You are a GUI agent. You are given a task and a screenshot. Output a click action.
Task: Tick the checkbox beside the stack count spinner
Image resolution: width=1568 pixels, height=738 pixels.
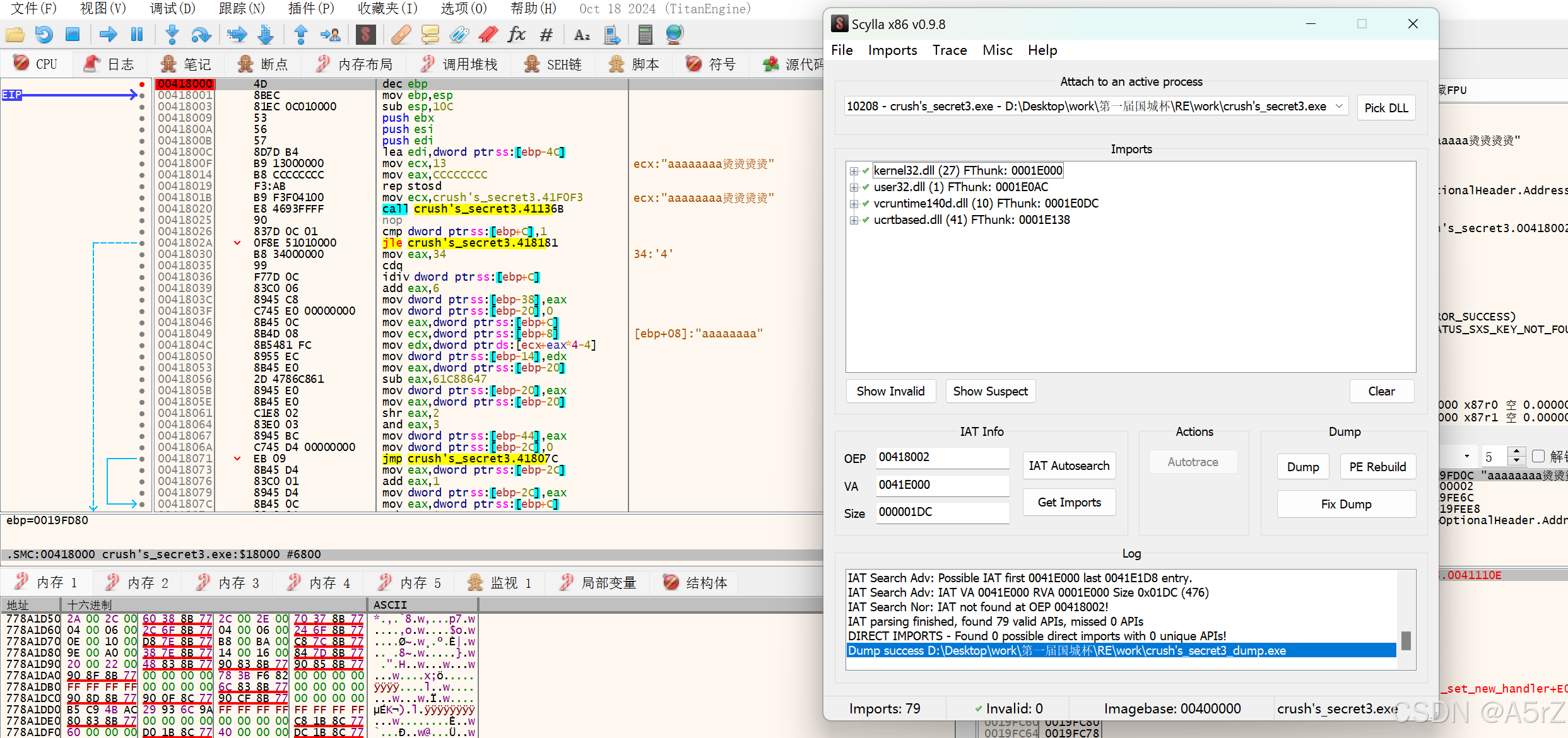pyautogui.click(x=1538, y=456)
